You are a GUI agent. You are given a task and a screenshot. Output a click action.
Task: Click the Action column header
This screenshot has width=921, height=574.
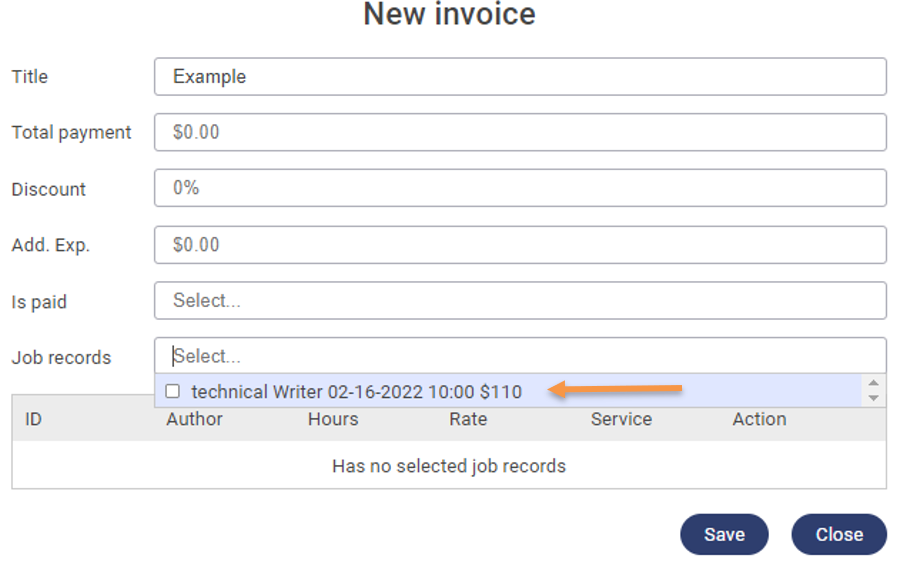point(759,420)
